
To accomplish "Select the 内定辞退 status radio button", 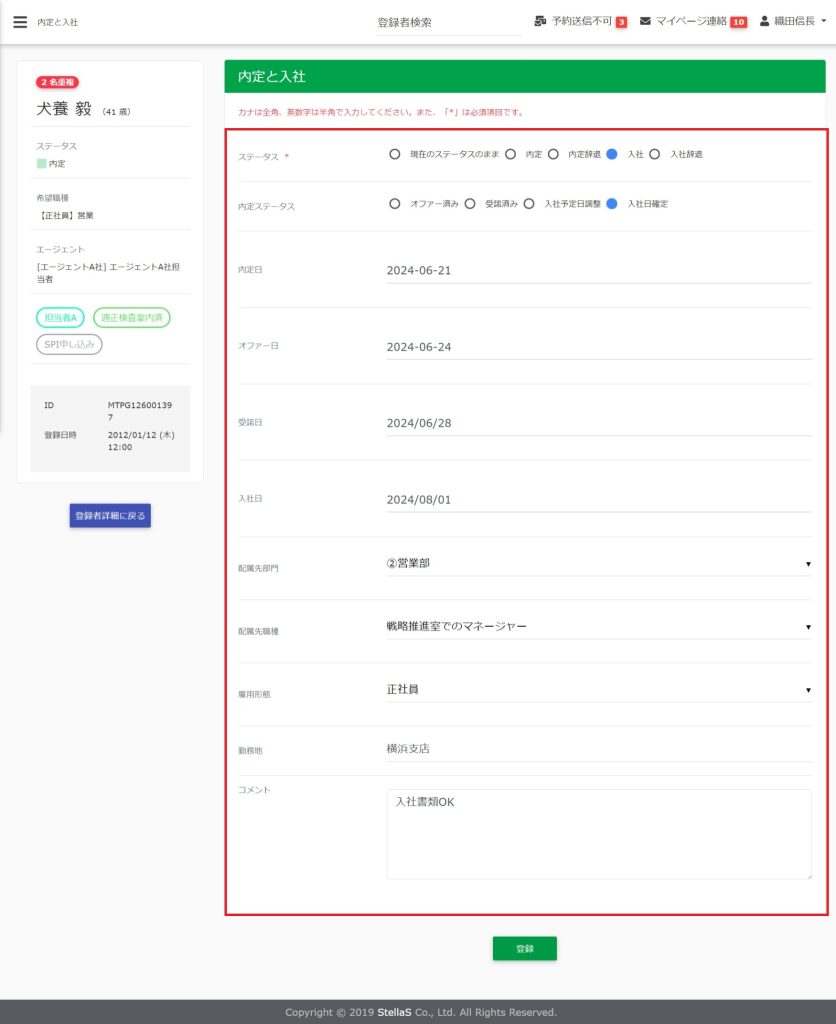I will (553, 155).
